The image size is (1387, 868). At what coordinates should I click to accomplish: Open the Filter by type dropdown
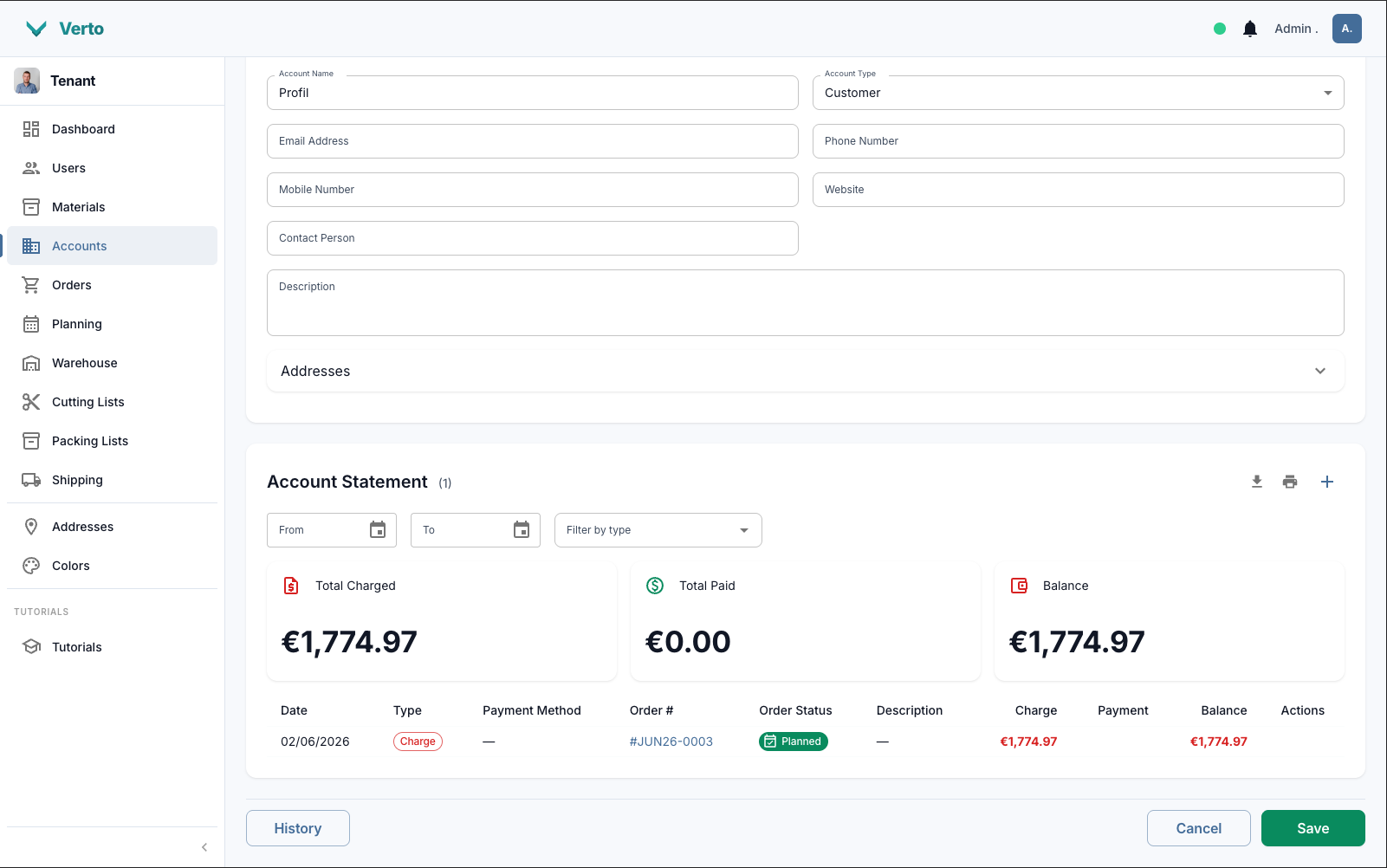click(658, 530)
